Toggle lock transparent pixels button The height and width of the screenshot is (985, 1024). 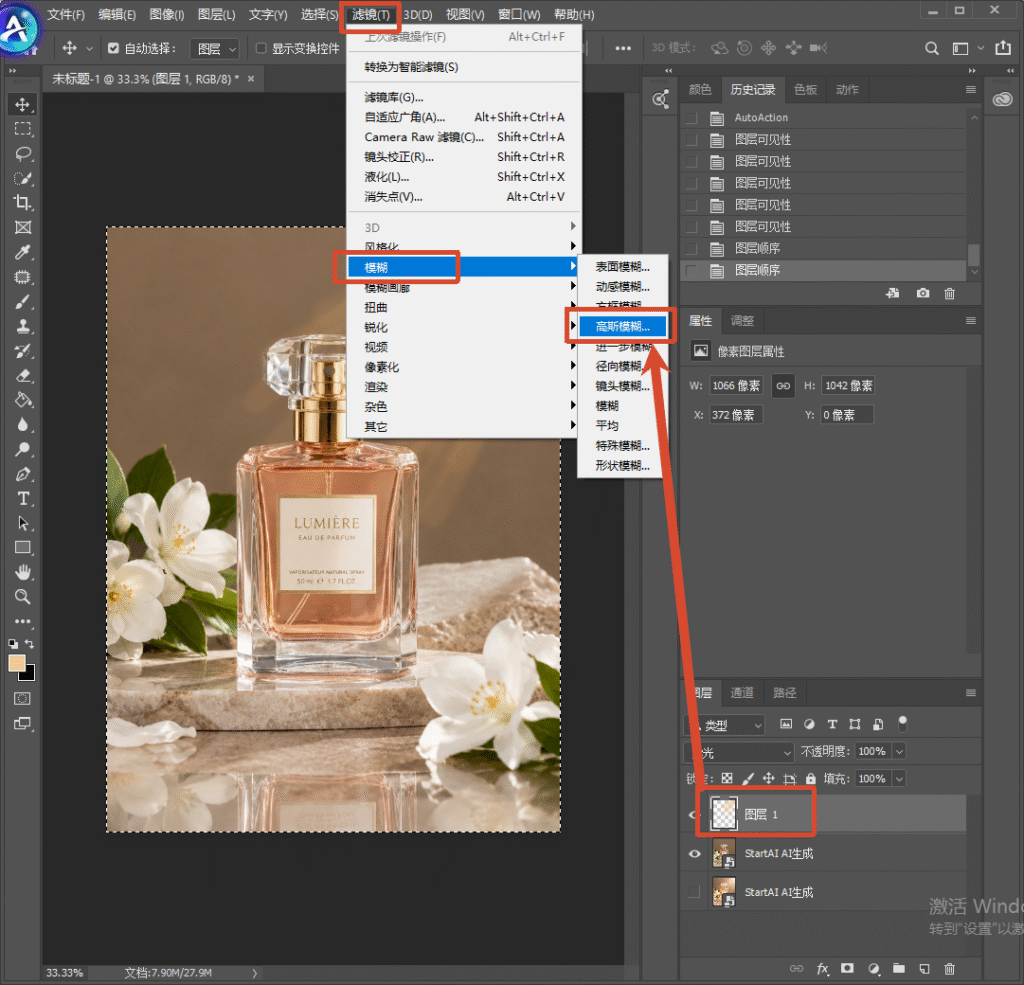[727, 779]
